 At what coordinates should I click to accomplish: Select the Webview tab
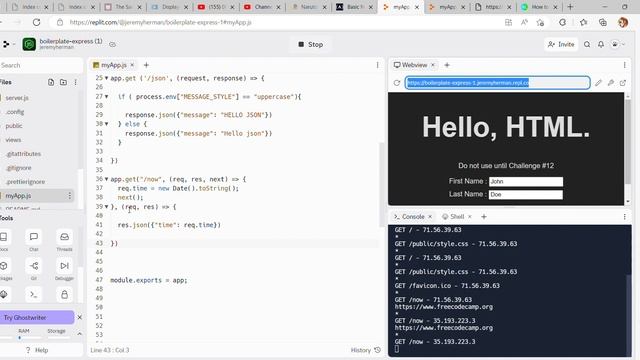coord(411,65)
